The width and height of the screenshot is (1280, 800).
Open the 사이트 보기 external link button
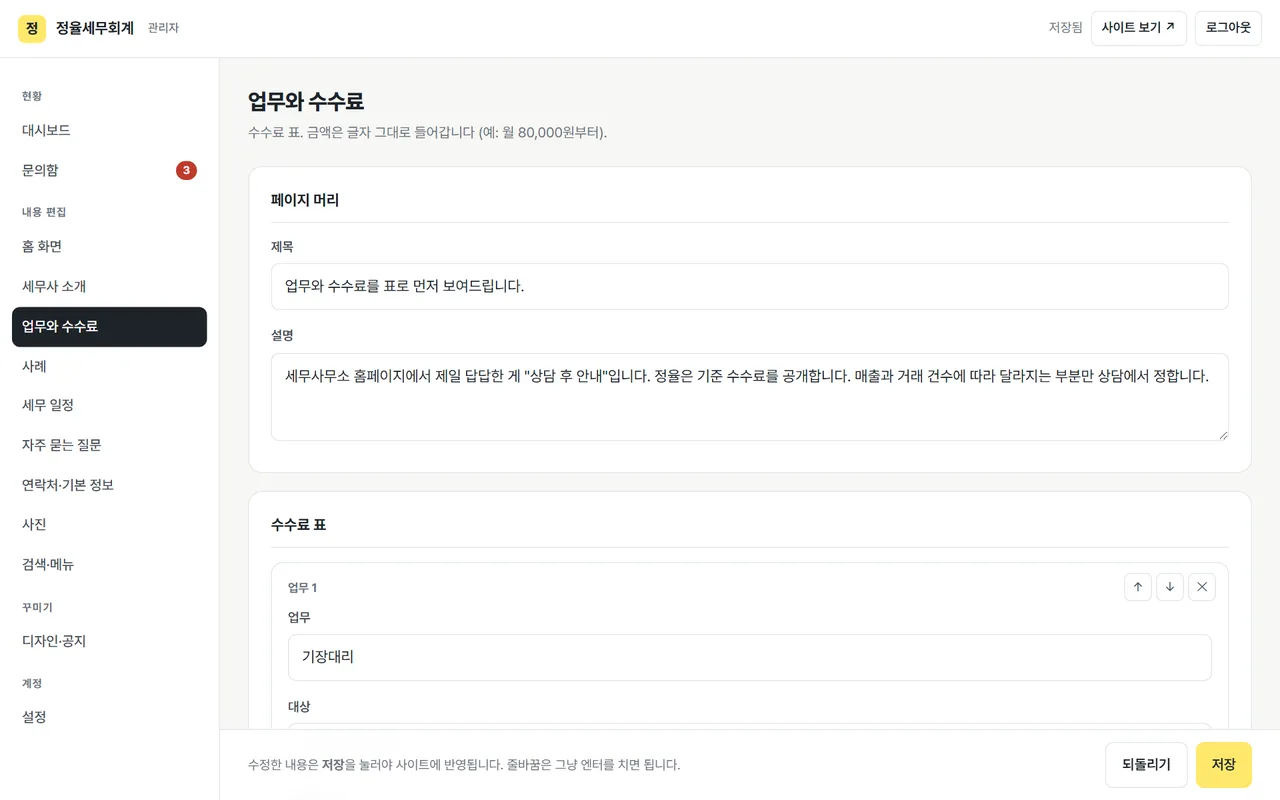click(x=1139, y=28)
